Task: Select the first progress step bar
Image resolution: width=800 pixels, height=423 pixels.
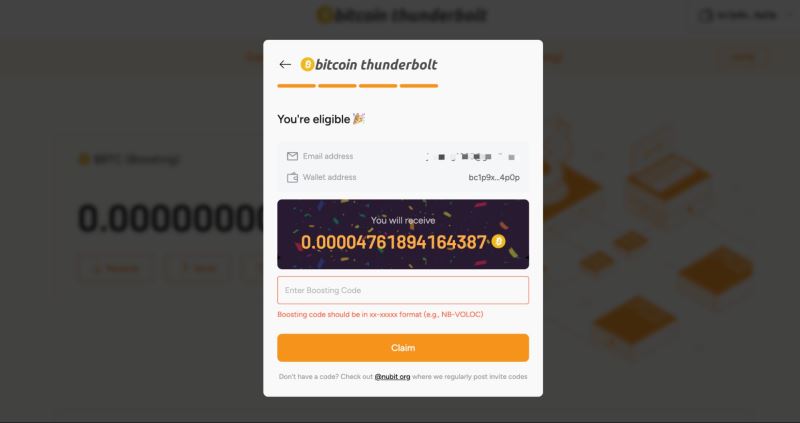Action: click(x=296, y=86)
